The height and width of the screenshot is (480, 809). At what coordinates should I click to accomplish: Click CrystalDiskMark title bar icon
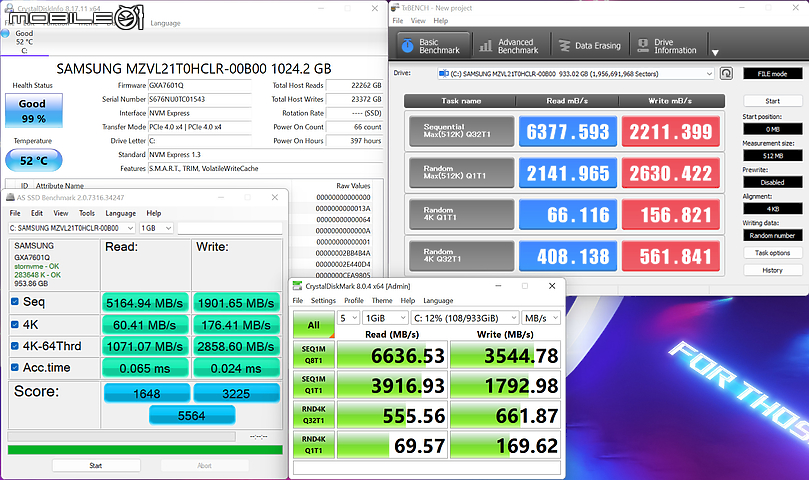click(297, 286)
